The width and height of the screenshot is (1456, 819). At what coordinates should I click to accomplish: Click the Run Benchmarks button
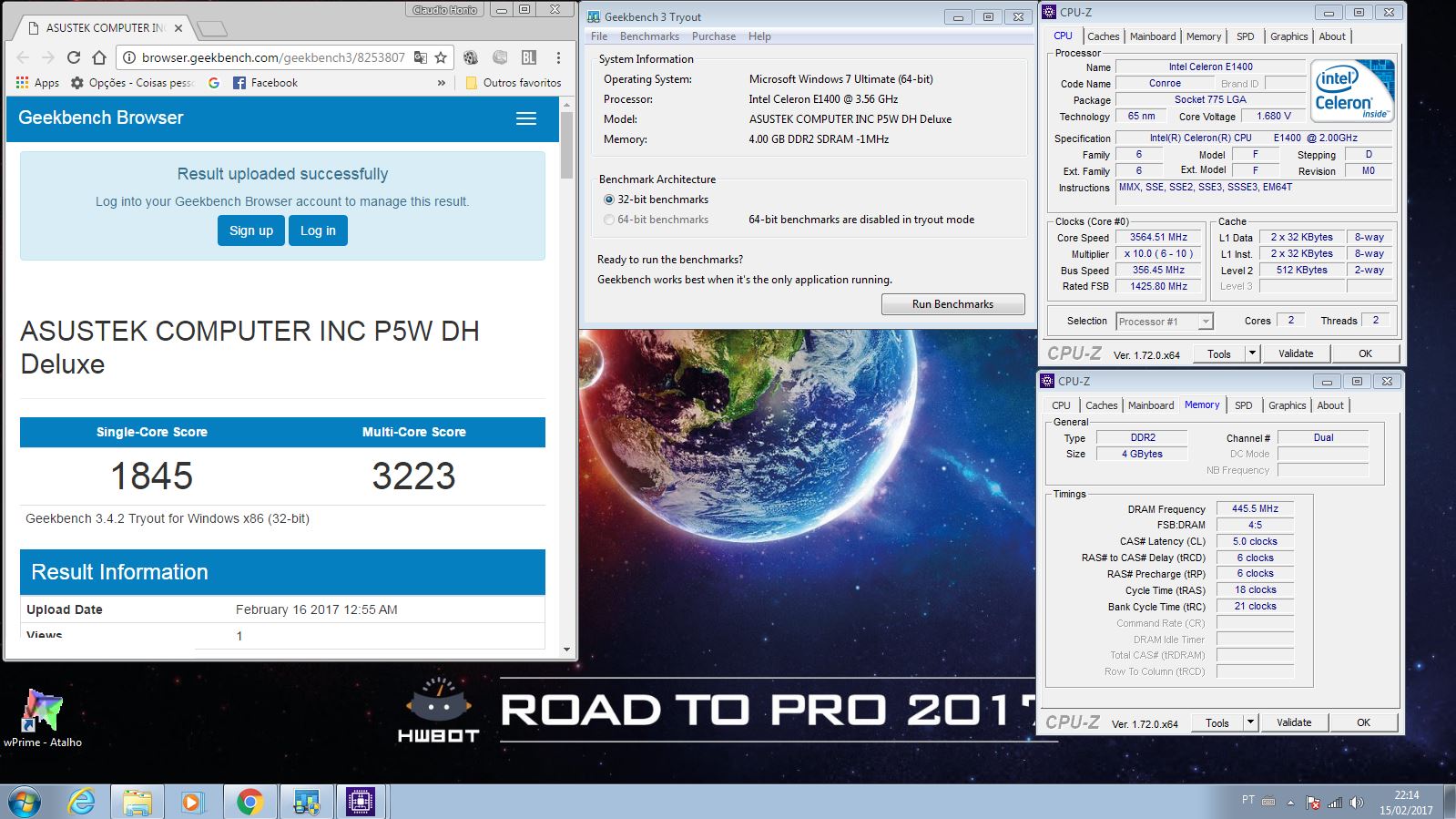pyautogui.click(x=952, y=304)
